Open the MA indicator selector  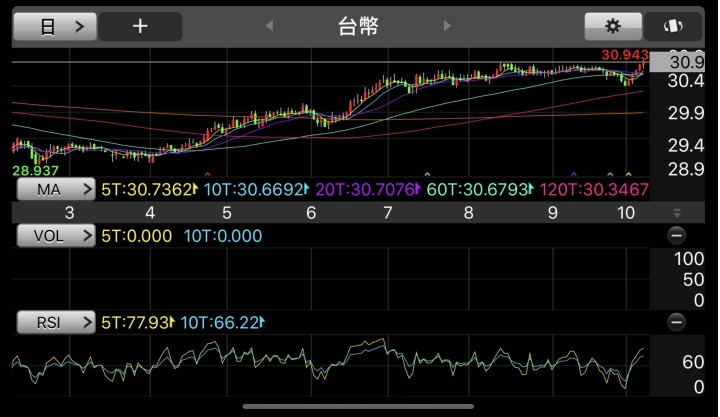(56, 189)
